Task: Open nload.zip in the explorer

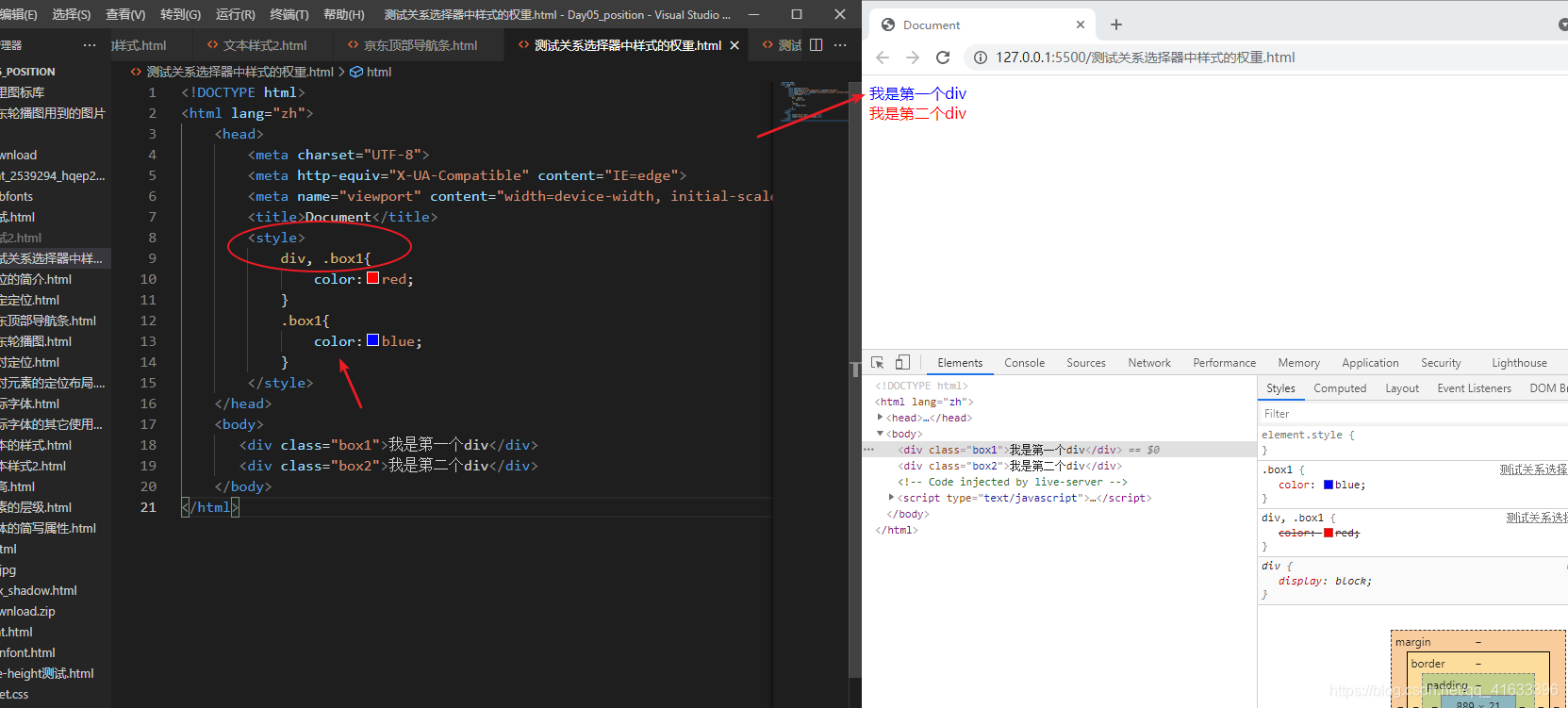Action: (x=28, y=611)
